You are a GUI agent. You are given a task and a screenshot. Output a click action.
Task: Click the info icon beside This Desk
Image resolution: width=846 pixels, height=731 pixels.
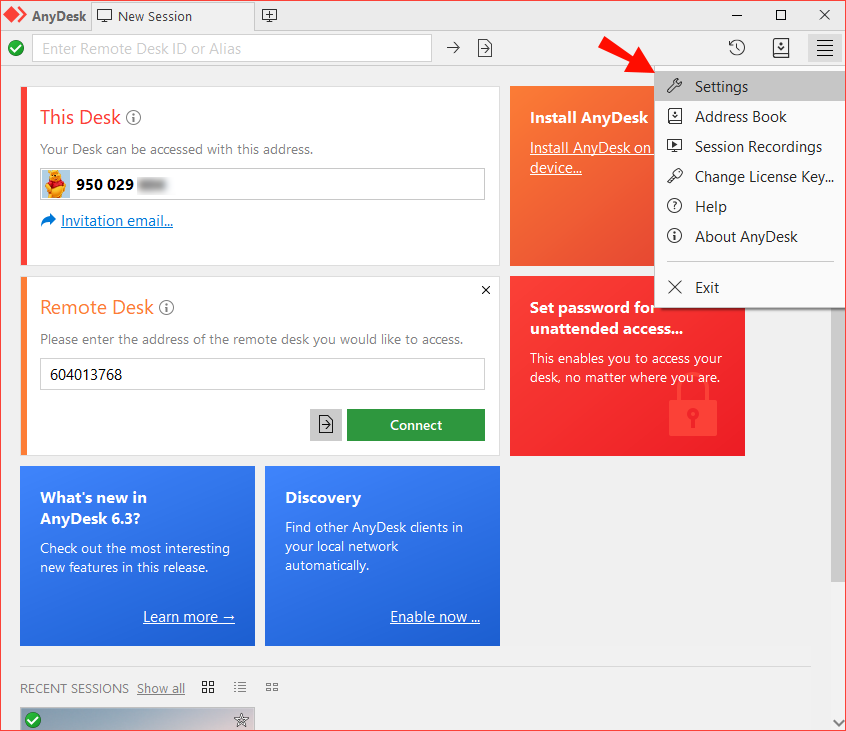tap(134, 118)
